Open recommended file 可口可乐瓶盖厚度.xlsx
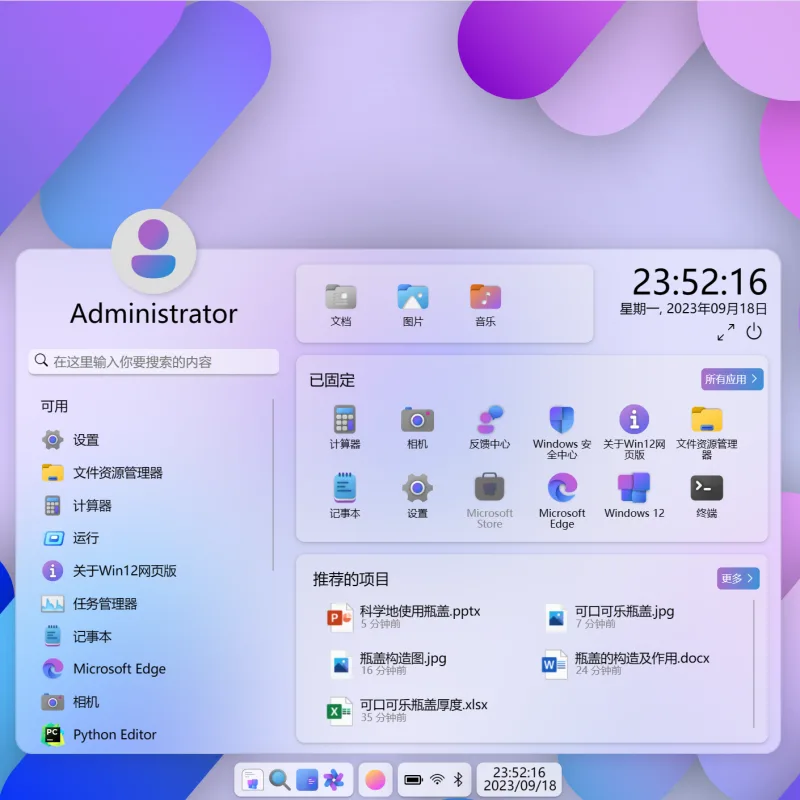 [407, 710]
